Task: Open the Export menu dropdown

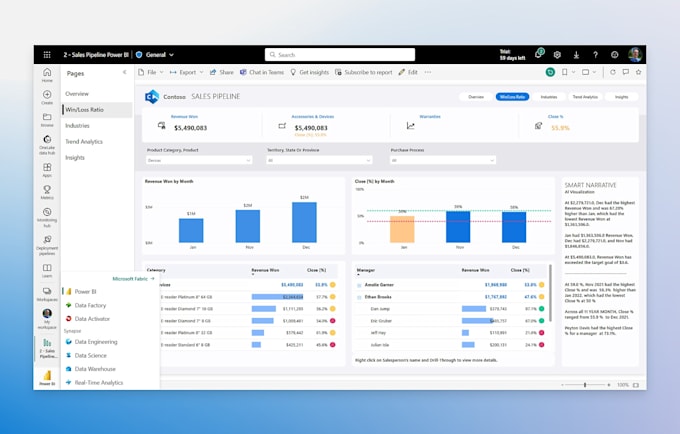Action: (186, 72)
